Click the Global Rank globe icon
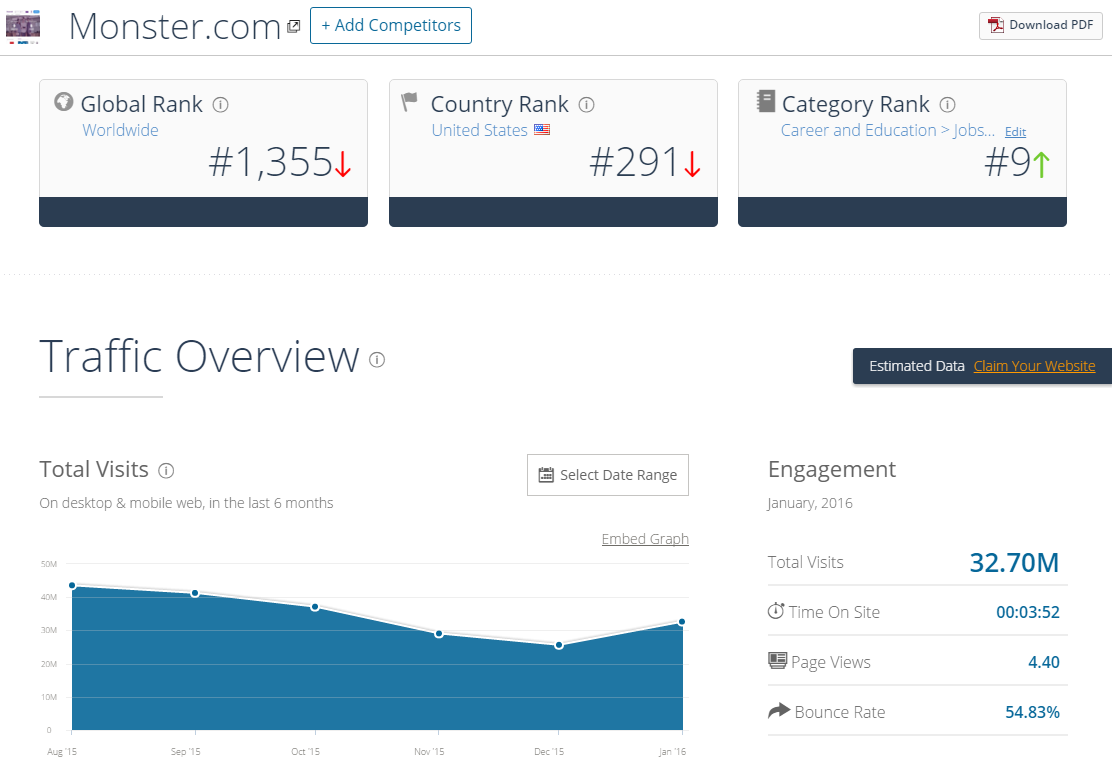The width and height of the screenshot is (1112, 771). pyautogui.click(x=63, y=102)
